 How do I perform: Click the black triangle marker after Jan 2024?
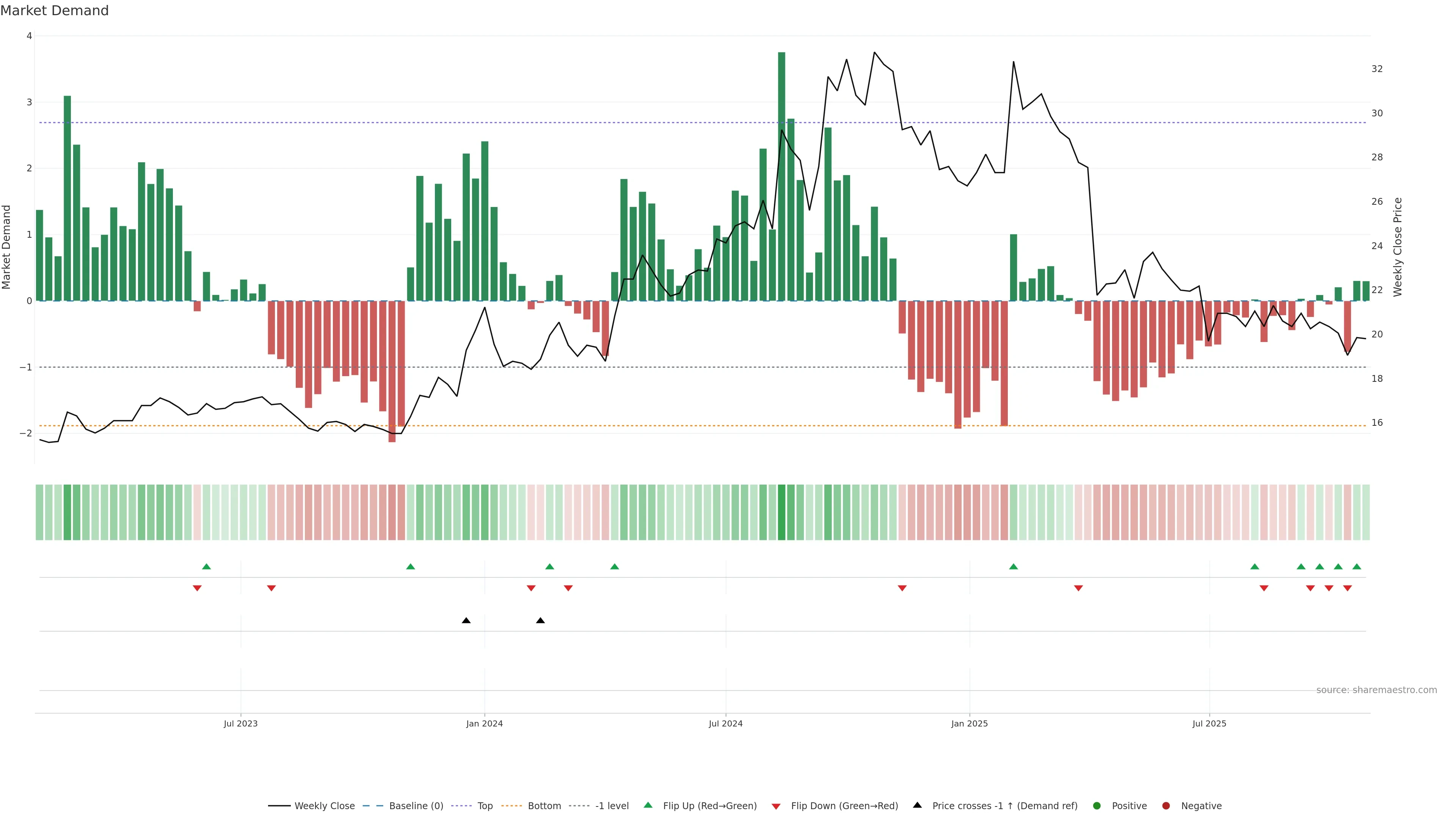[540, 621]
